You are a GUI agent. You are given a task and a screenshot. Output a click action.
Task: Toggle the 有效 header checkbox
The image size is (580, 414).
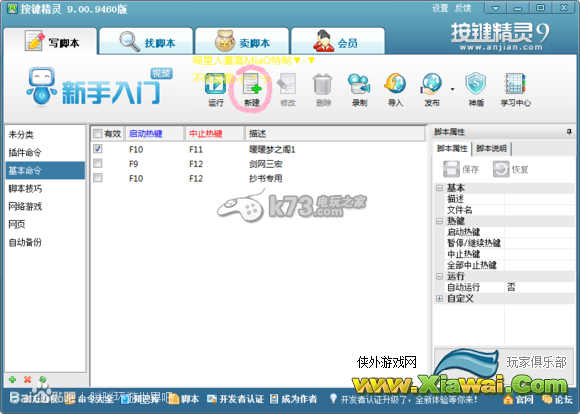coord(98,133)
